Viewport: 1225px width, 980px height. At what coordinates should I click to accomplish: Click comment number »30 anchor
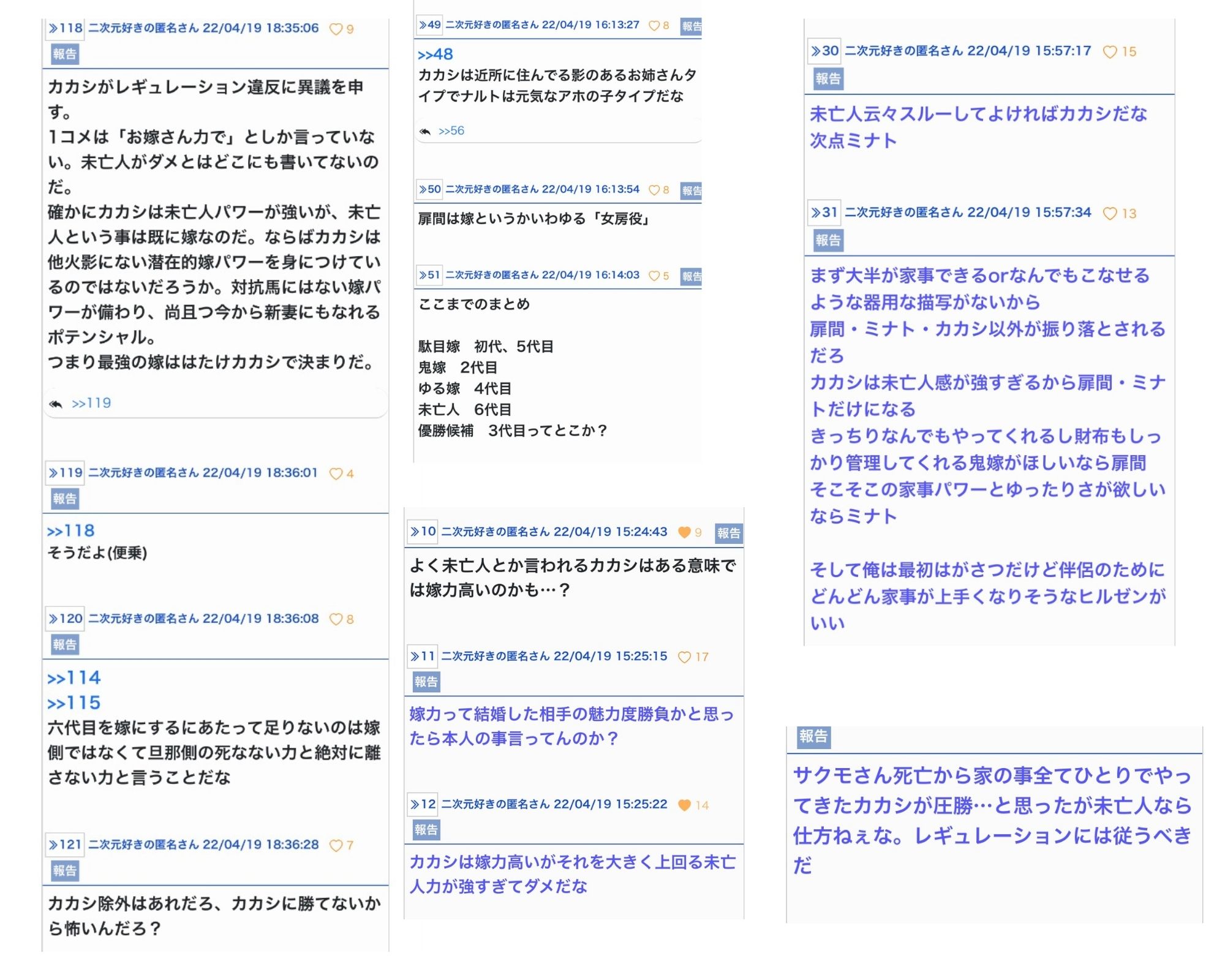click(x=824, y=51)
